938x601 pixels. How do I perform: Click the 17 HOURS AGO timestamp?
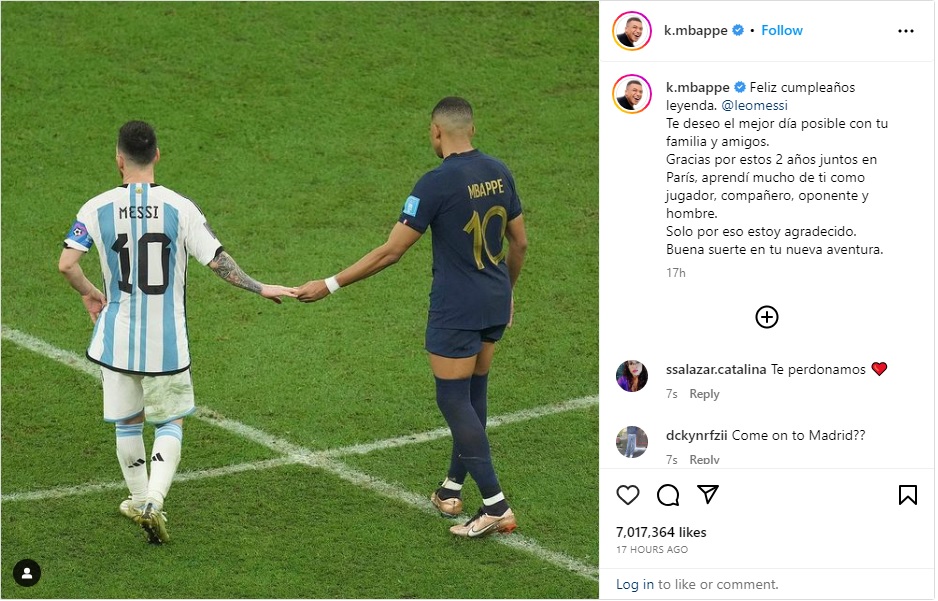[x=652, y=550]
